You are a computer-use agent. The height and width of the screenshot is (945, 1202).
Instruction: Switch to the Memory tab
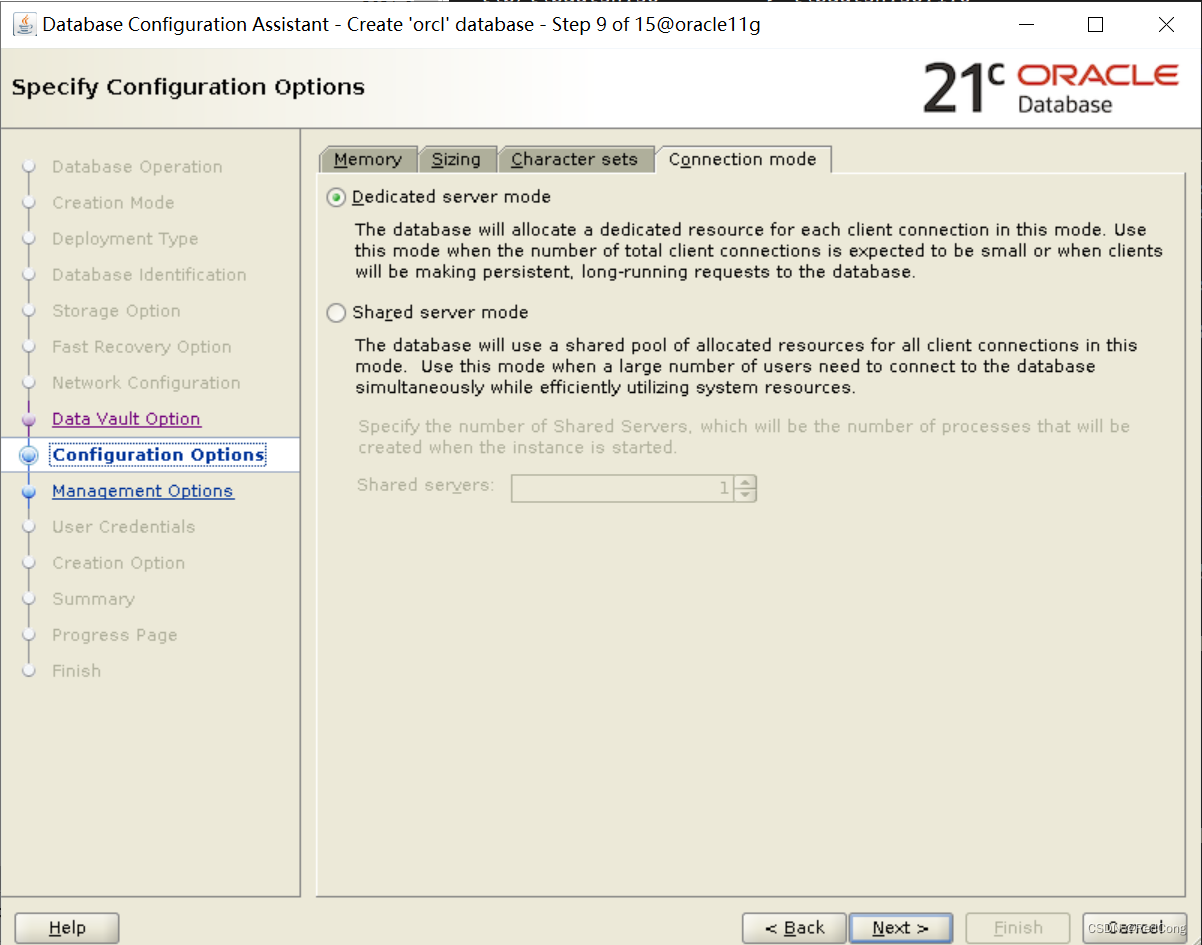pyautogui.click(x=367, y=159)
